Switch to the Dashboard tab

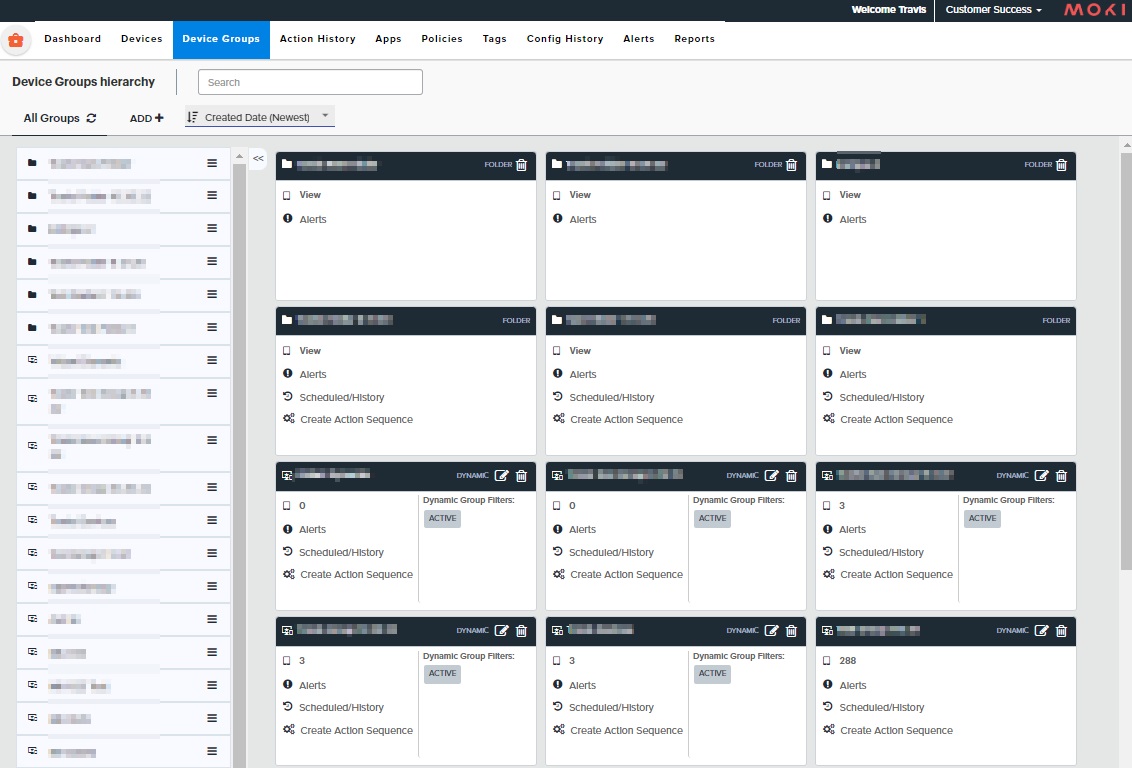coord(73,39)
